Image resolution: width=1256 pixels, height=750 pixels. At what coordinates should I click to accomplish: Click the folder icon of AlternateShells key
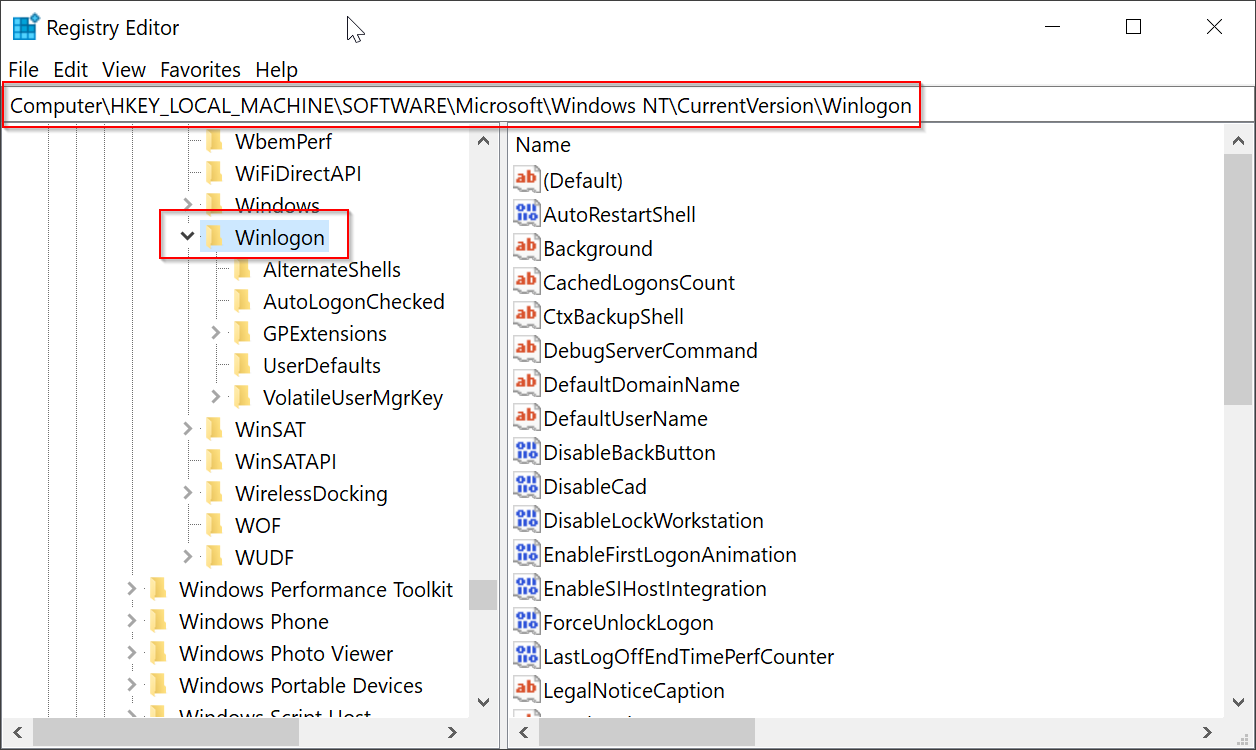tap(243, 270)
